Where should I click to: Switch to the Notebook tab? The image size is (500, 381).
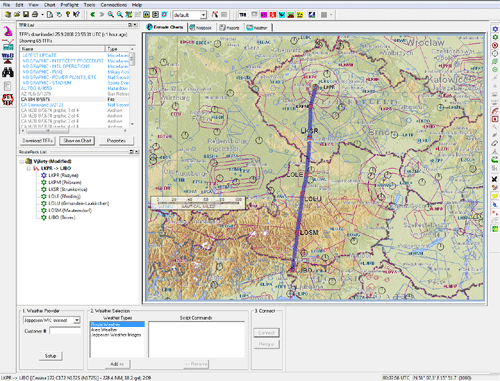(201, 28)
